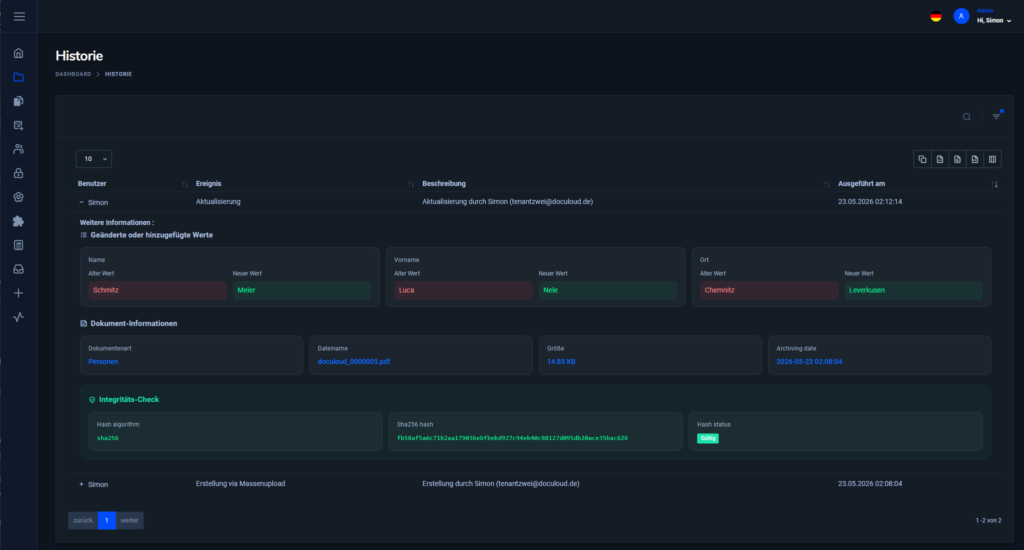Open the Personen document type link
The height and width of the screenshot is (550, 1024).
click(103, 361)
